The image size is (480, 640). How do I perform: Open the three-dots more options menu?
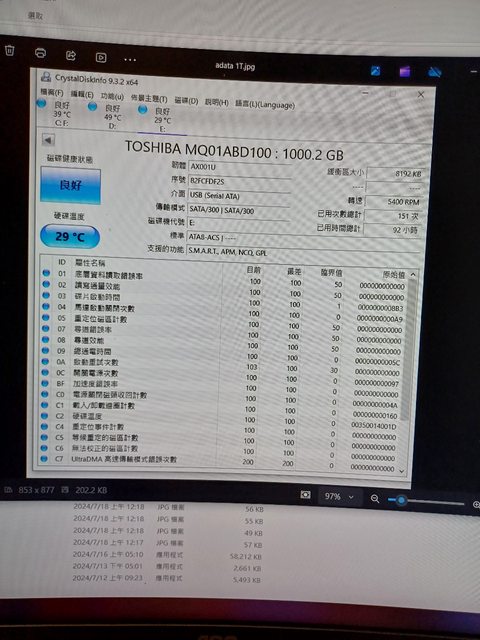130,60
